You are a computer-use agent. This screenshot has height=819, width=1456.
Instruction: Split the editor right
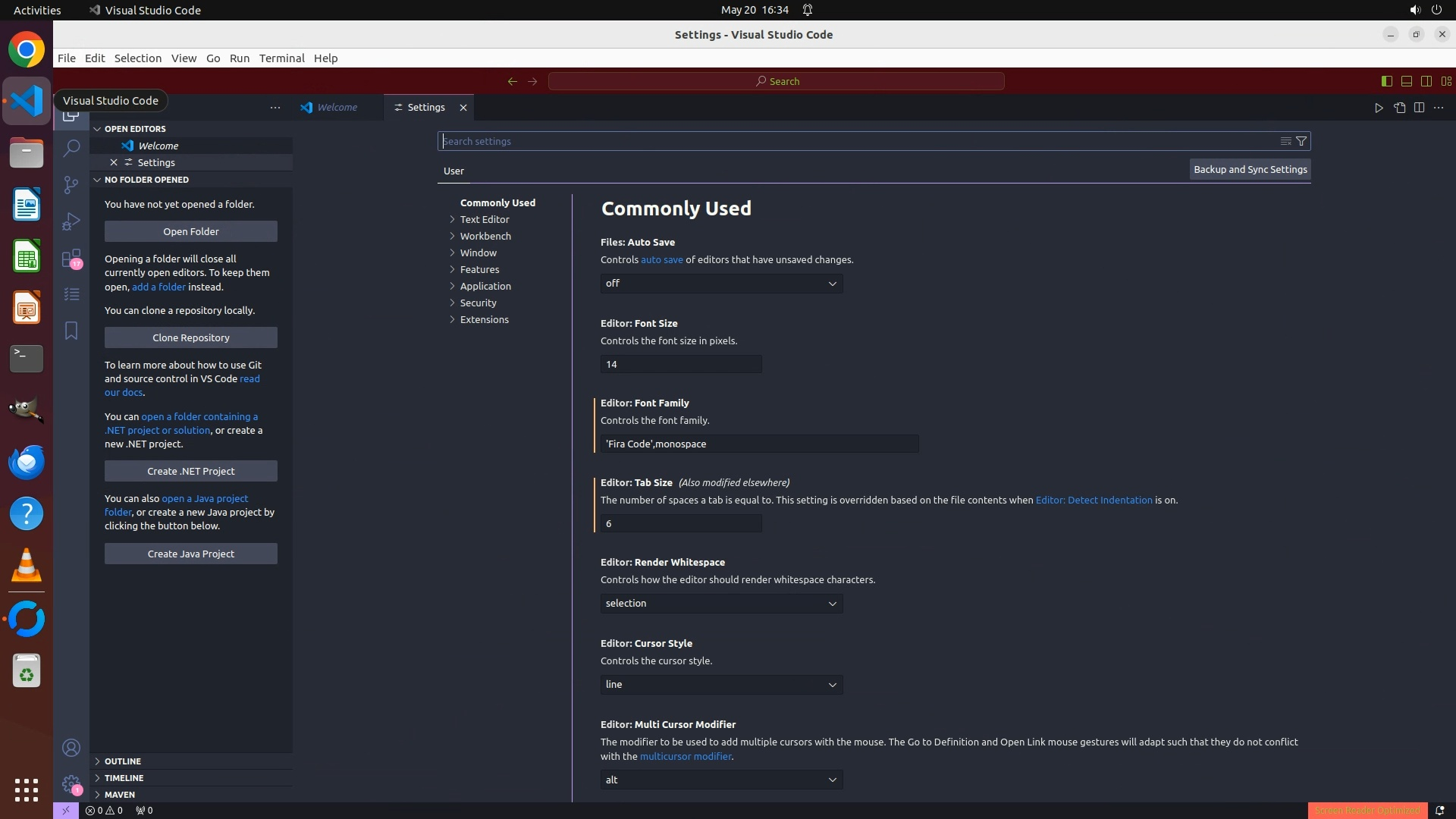point(1419,108)
